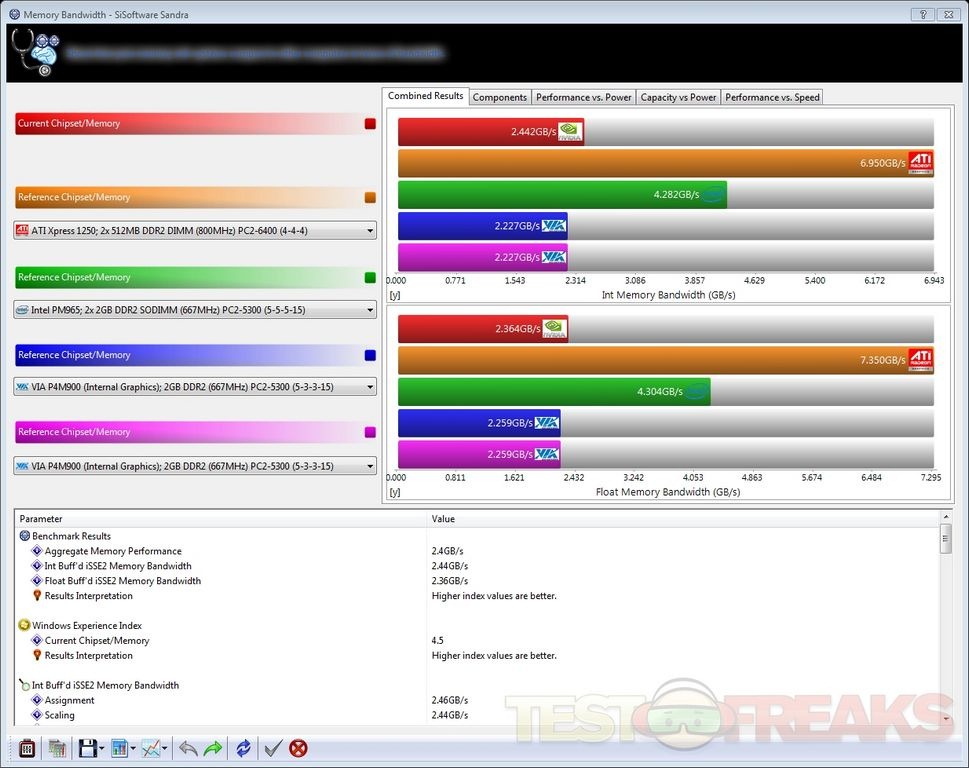Click the red Current Chipset color swatch
969x768 pixels.
(370, 124)
